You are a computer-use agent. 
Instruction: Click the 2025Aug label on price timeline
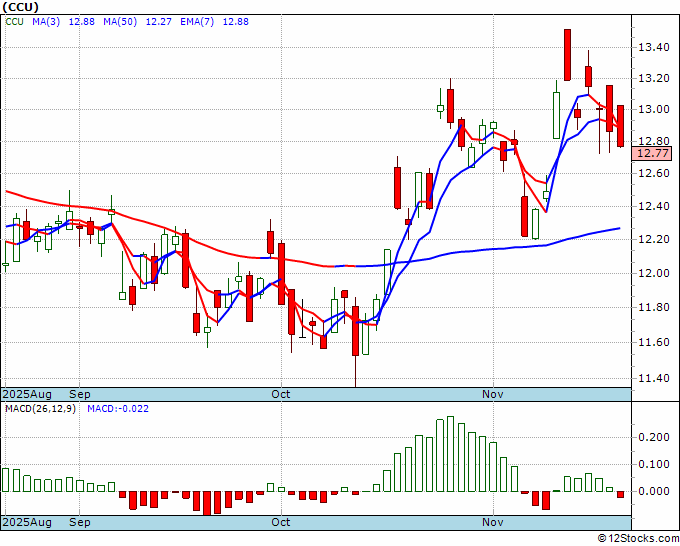coord(27,394)
